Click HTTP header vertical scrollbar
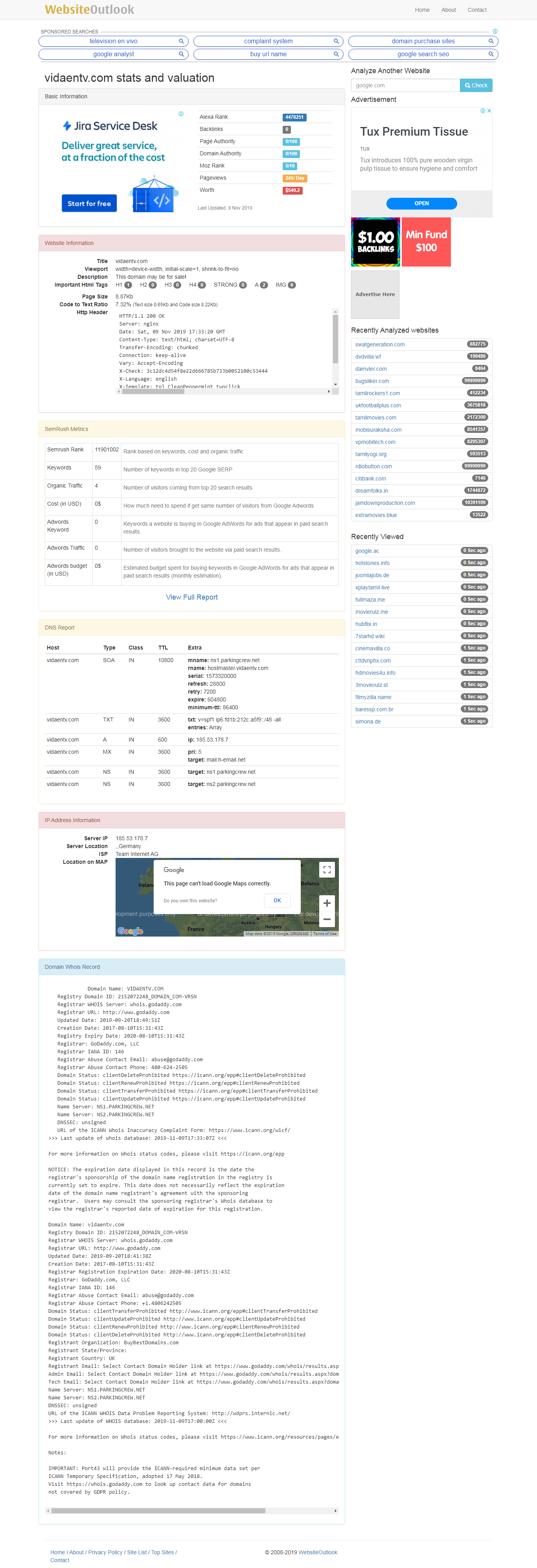The width and height of the screenshot is (537, 1568). tap(335, 339)
